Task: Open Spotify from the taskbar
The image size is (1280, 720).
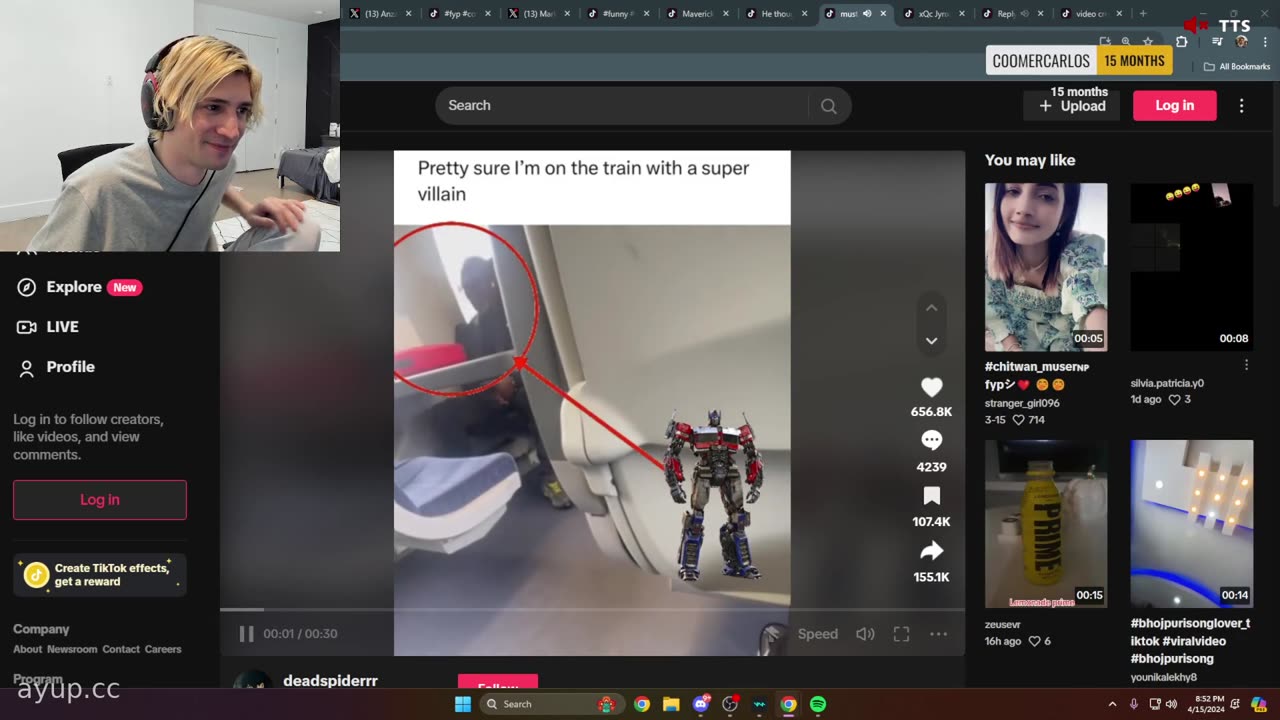Action: (x=818, y=704)
